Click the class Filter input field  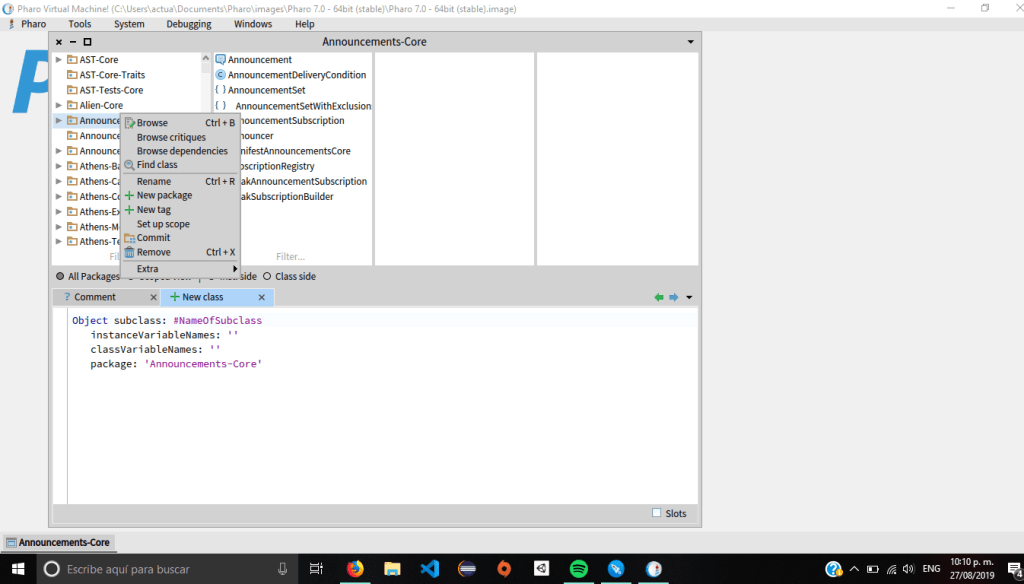pos(291,257)
